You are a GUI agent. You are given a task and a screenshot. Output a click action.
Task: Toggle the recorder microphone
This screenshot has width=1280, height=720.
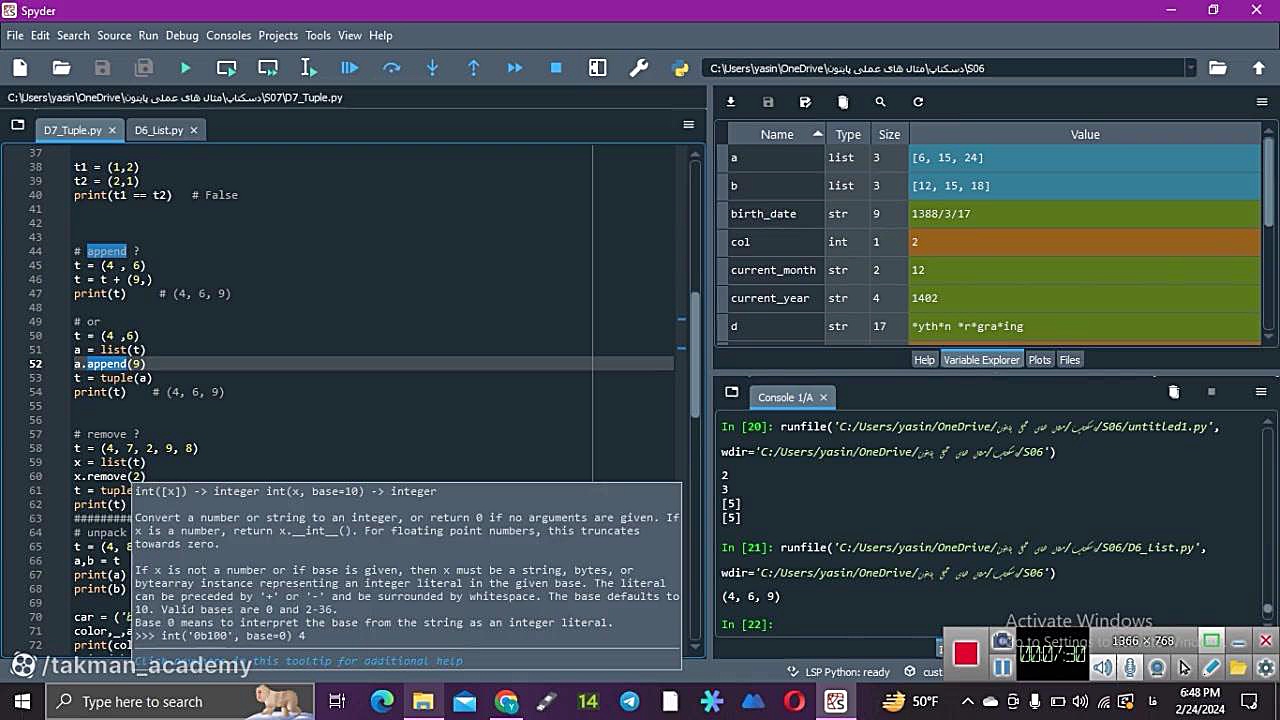1130,668
